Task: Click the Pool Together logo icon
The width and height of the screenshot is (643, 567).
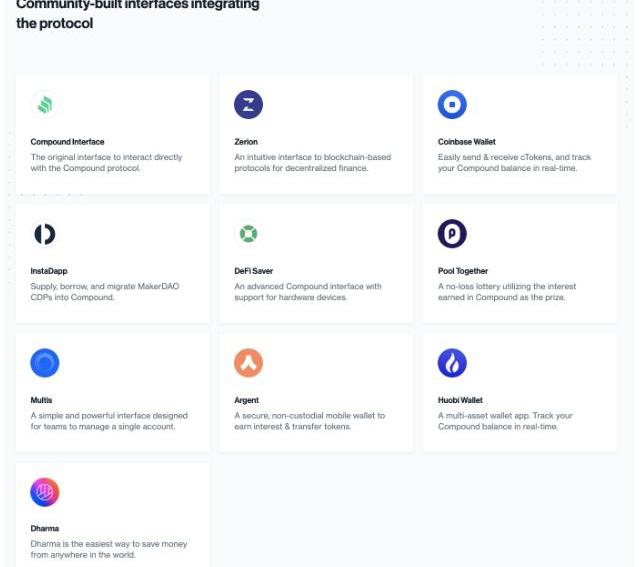Action: [x=452, y=235]
